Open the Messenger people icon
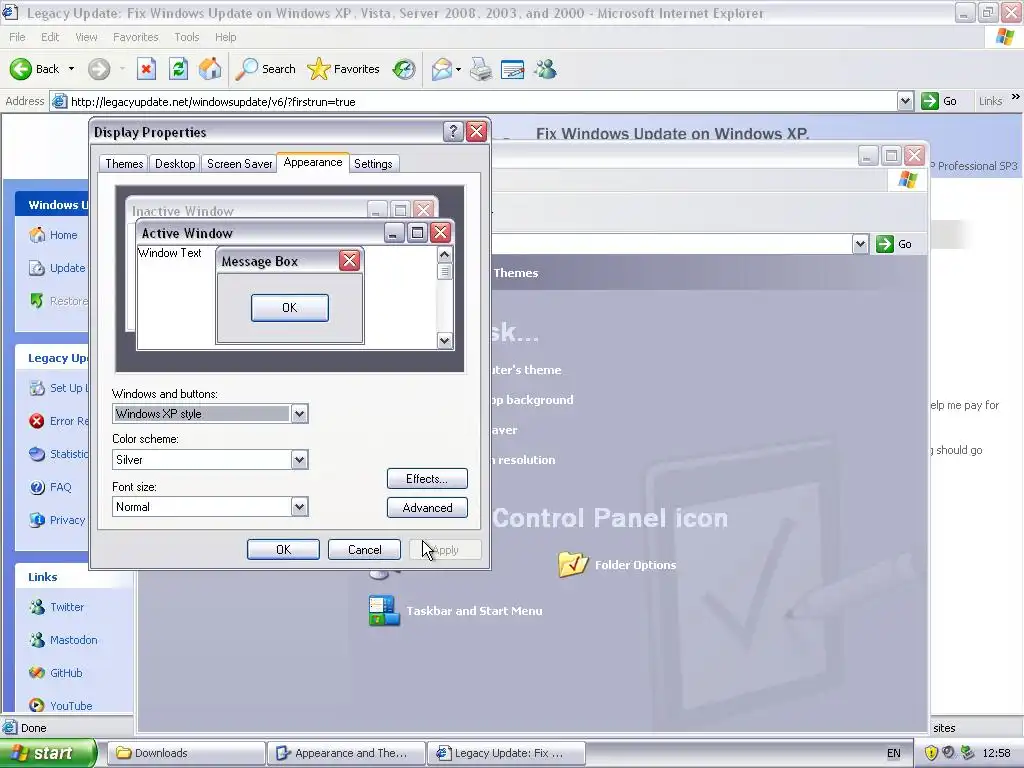This screenshot has width=1024, height=768. 545,69
